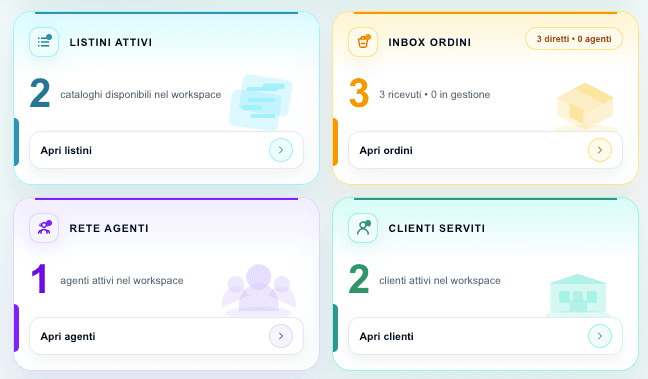Click the Rete Agenti people icon
This screenshot has width=648, height=379.
[44, 228]
